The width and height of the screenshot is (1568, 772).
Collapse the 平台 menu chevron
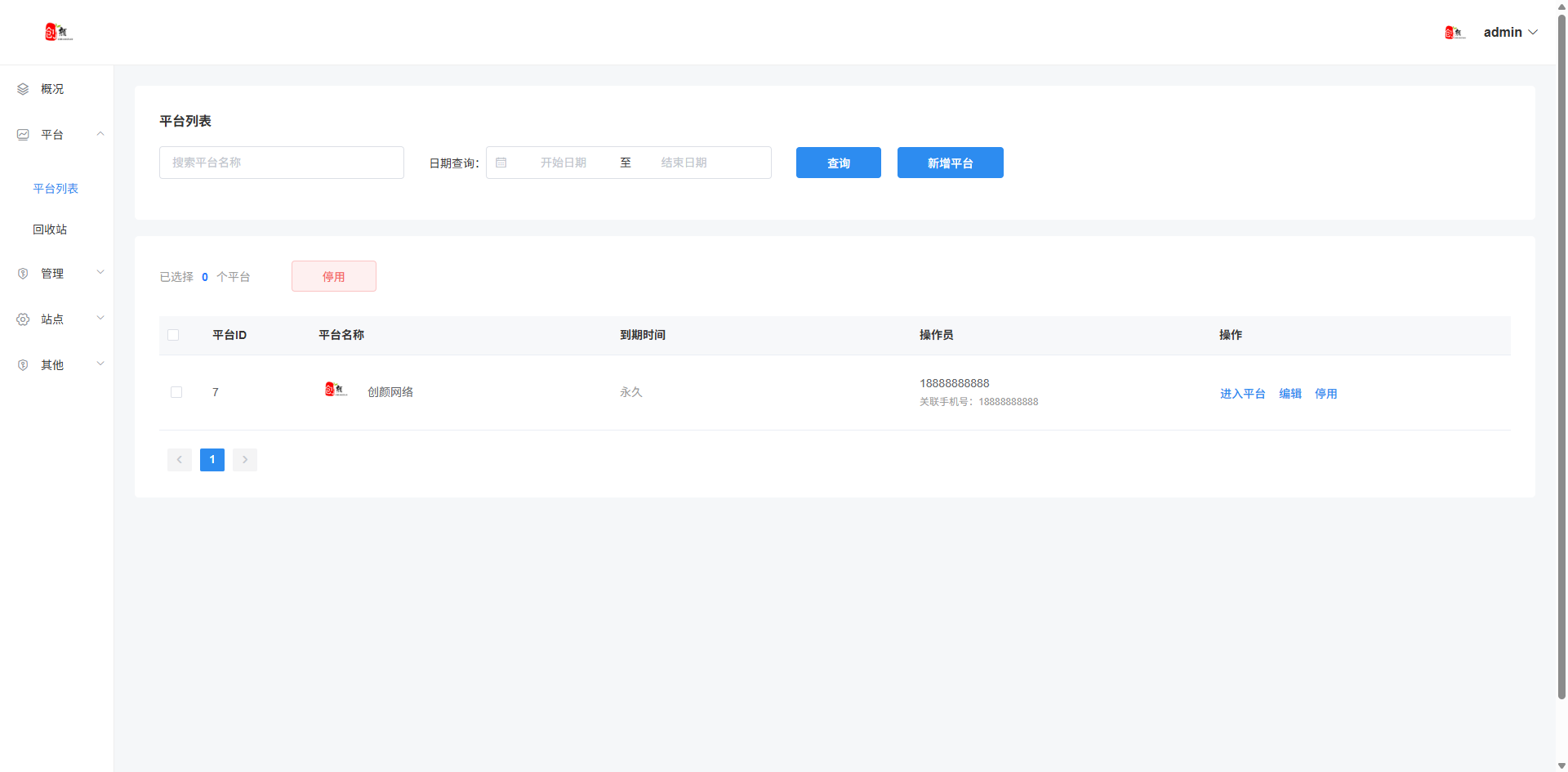click(100, 134)
